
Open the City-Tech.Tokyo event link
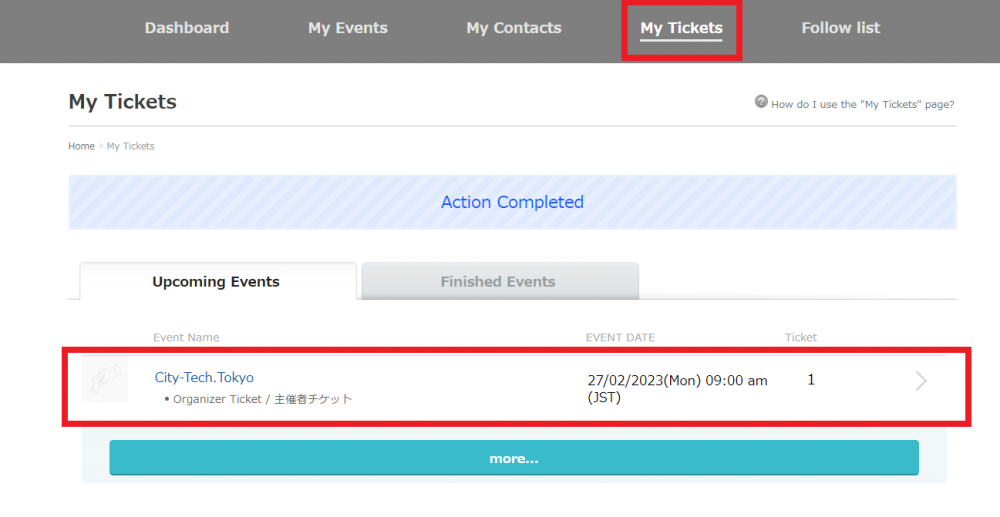204,378
